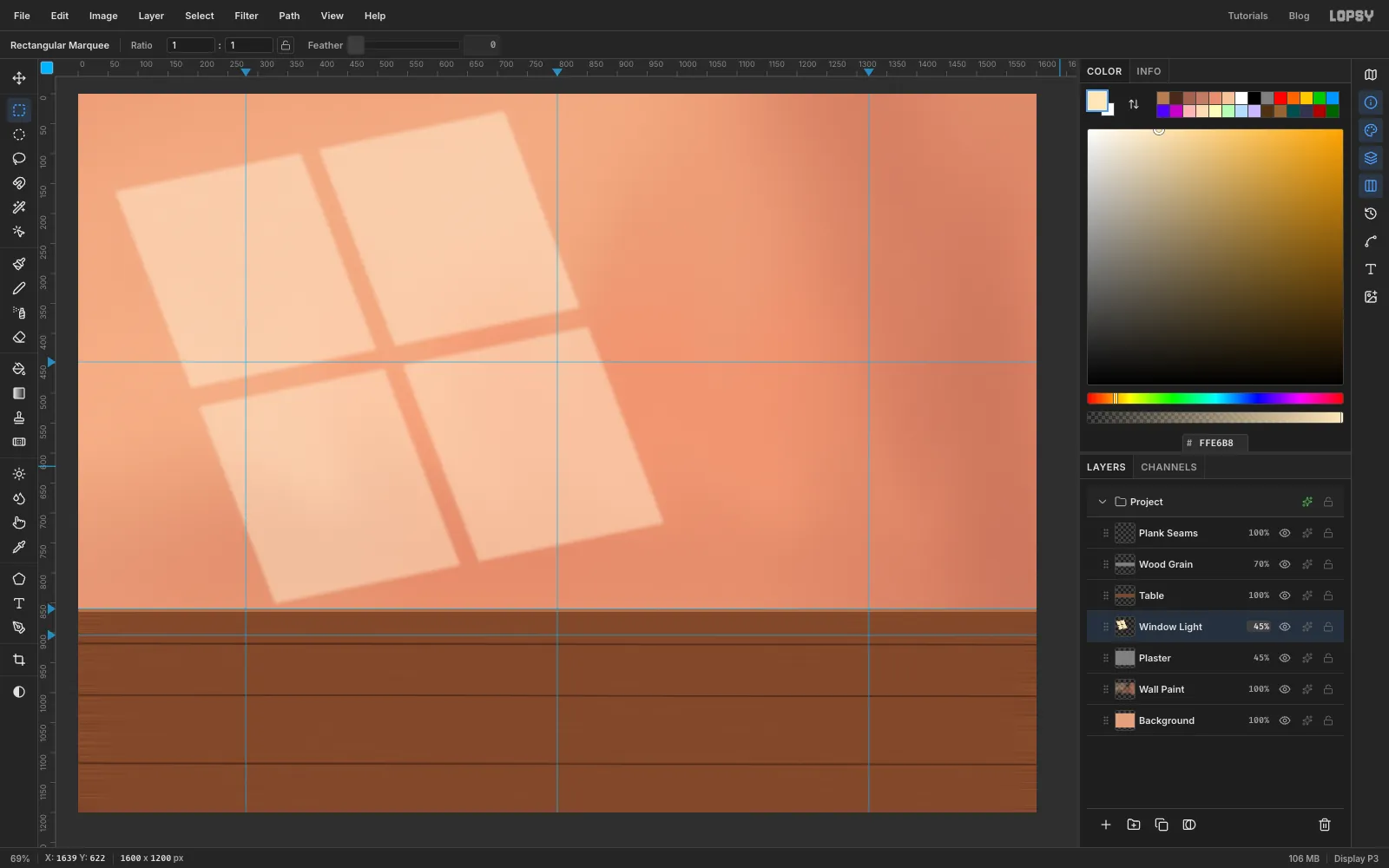1389x868 pixels.
Task: Select the Eraser tool
Action: (19, 337)
